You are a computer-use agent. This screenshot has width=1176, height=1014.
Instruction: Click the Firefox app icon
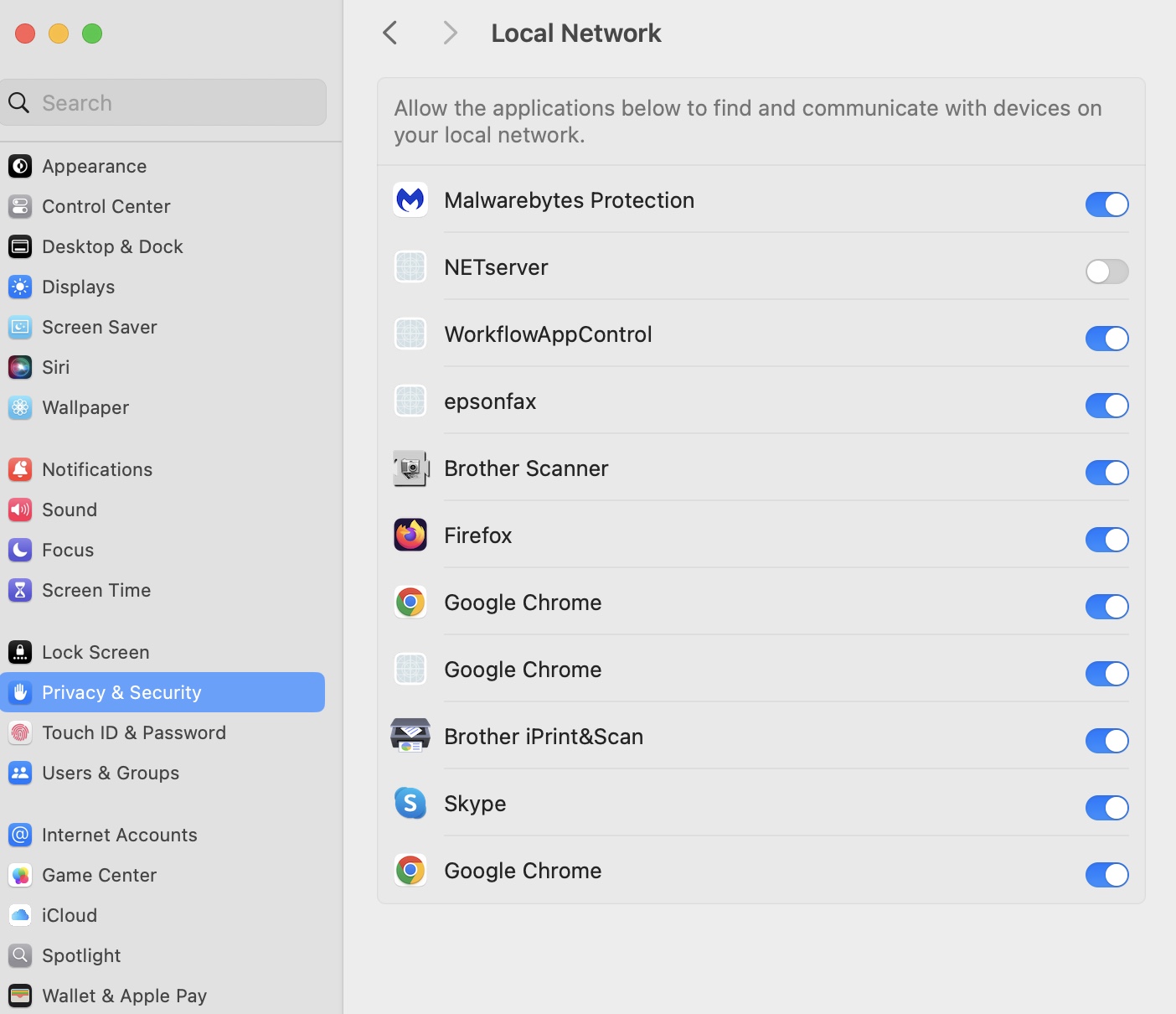(x=410, y=535)
